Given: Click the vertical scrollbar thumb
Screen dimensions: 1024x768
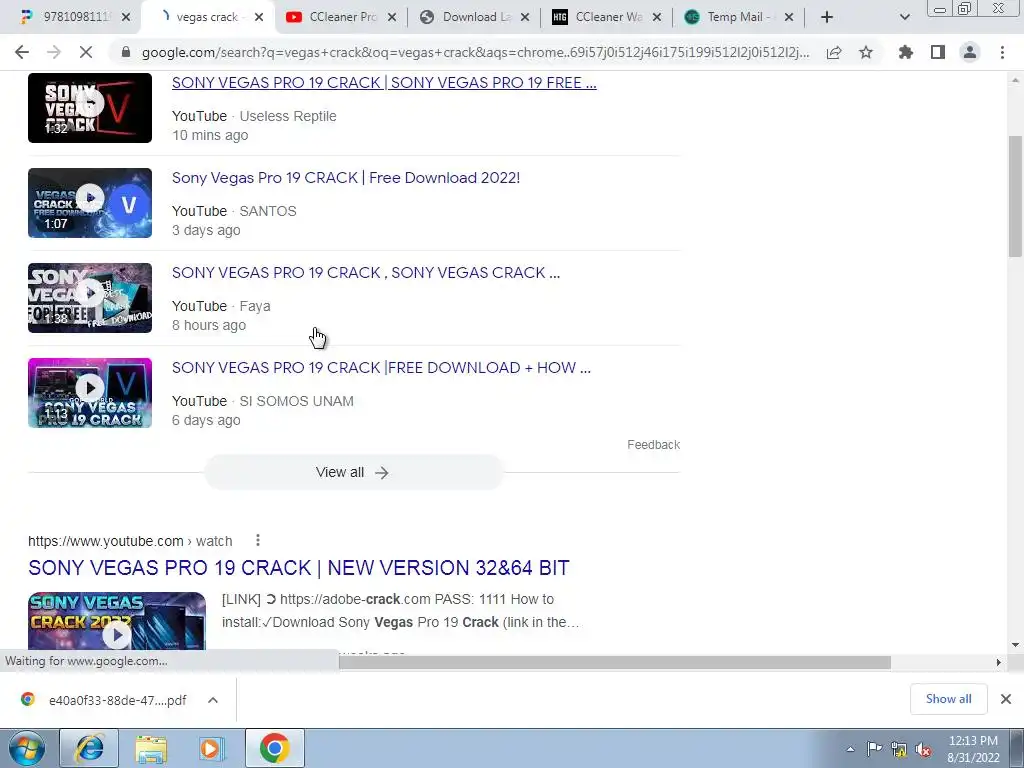Looking at the screenshot, I should click(1015, 196).
